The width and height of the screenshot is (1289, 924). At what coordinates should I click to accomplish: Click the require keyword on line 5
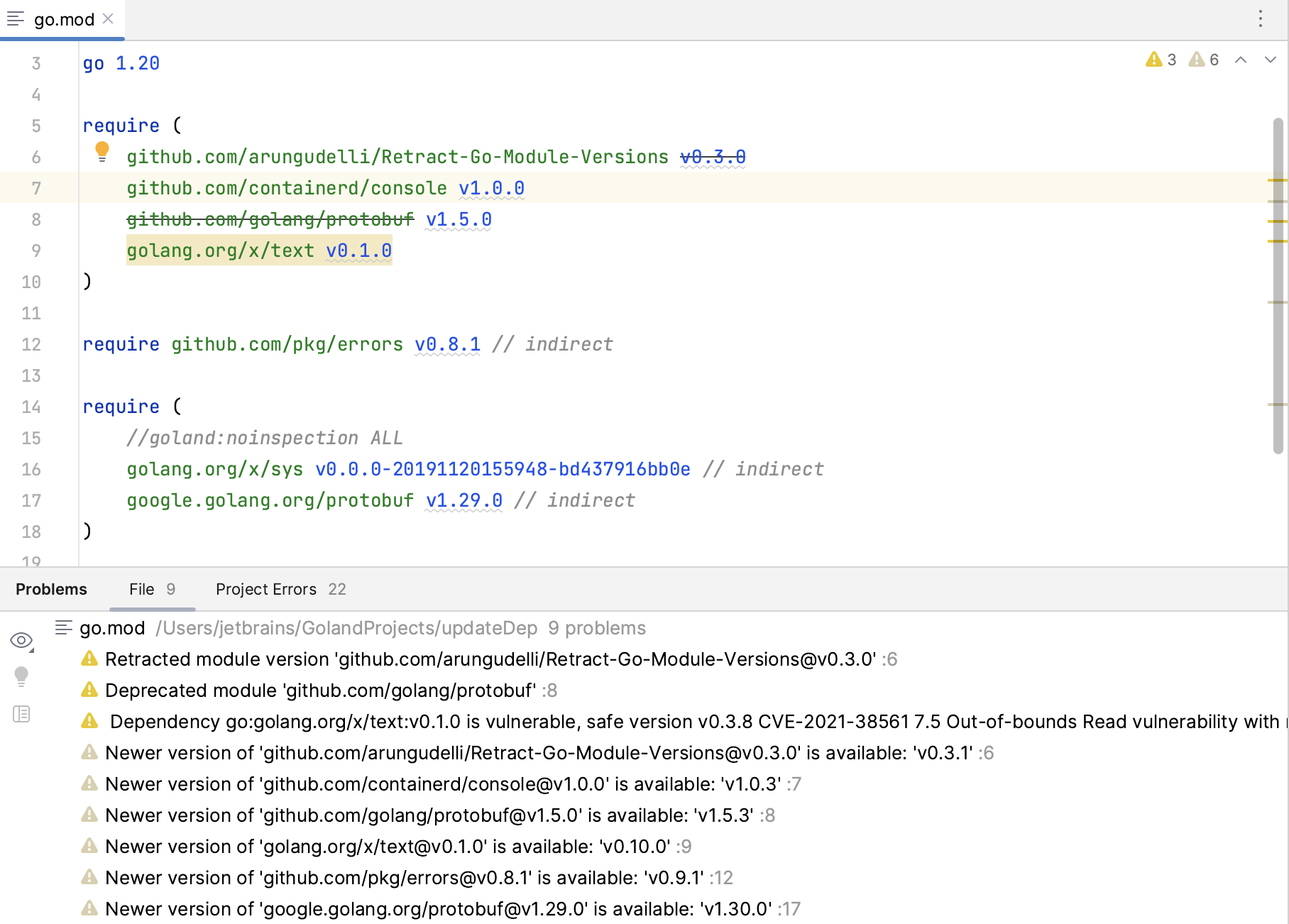point(121,126)
